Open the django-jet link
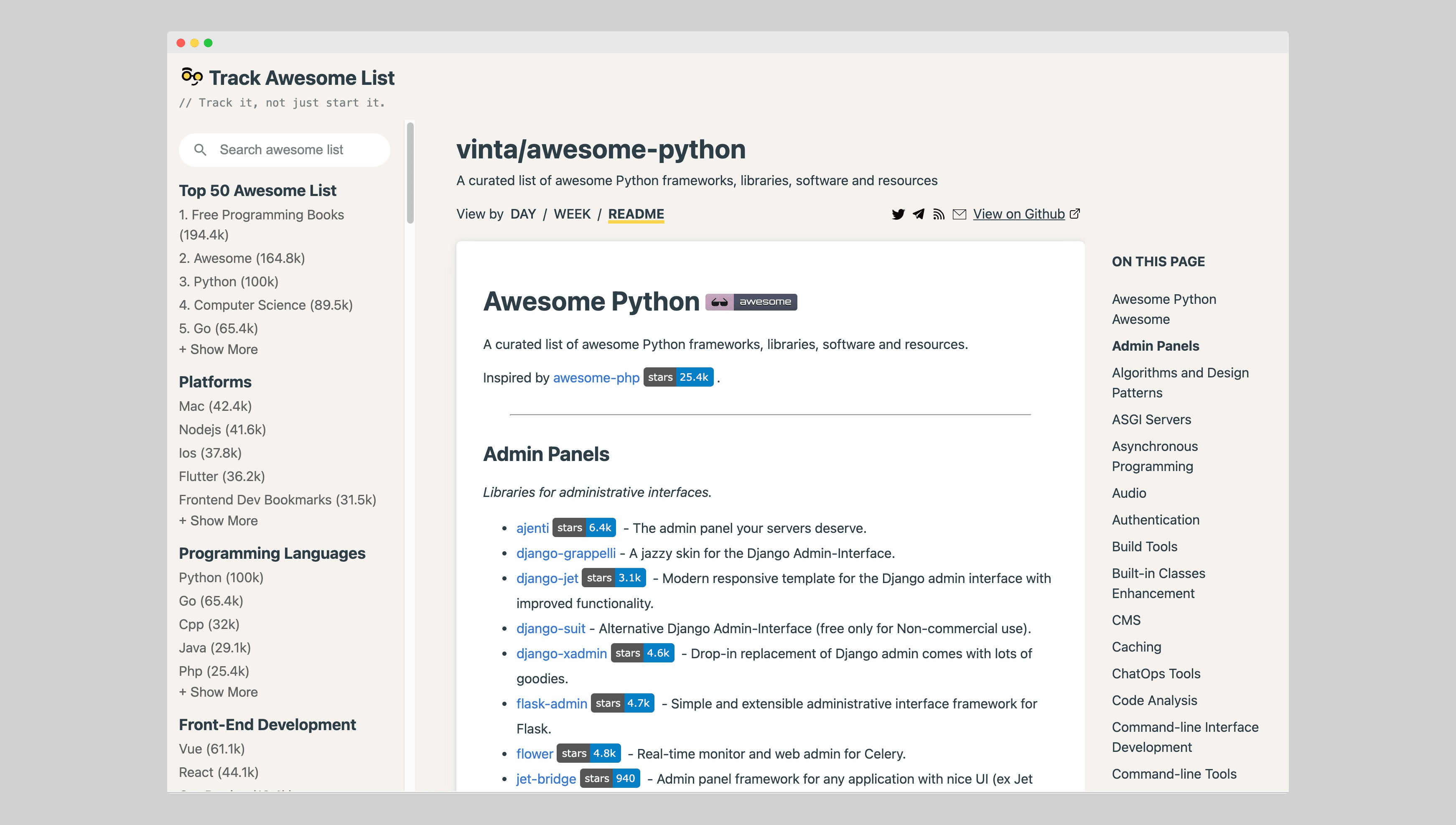This screenshot has width=1456, height=825. tap(547, 578)
